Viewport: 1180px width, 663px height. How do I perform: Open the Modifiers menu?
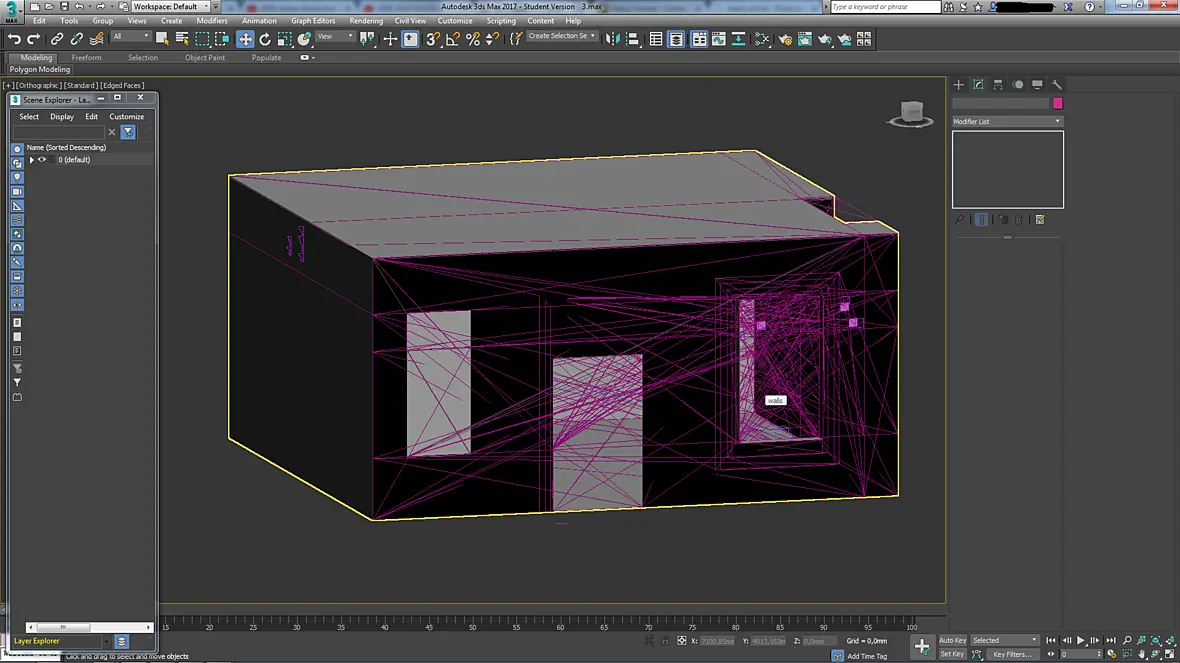(x=211, y=21)
